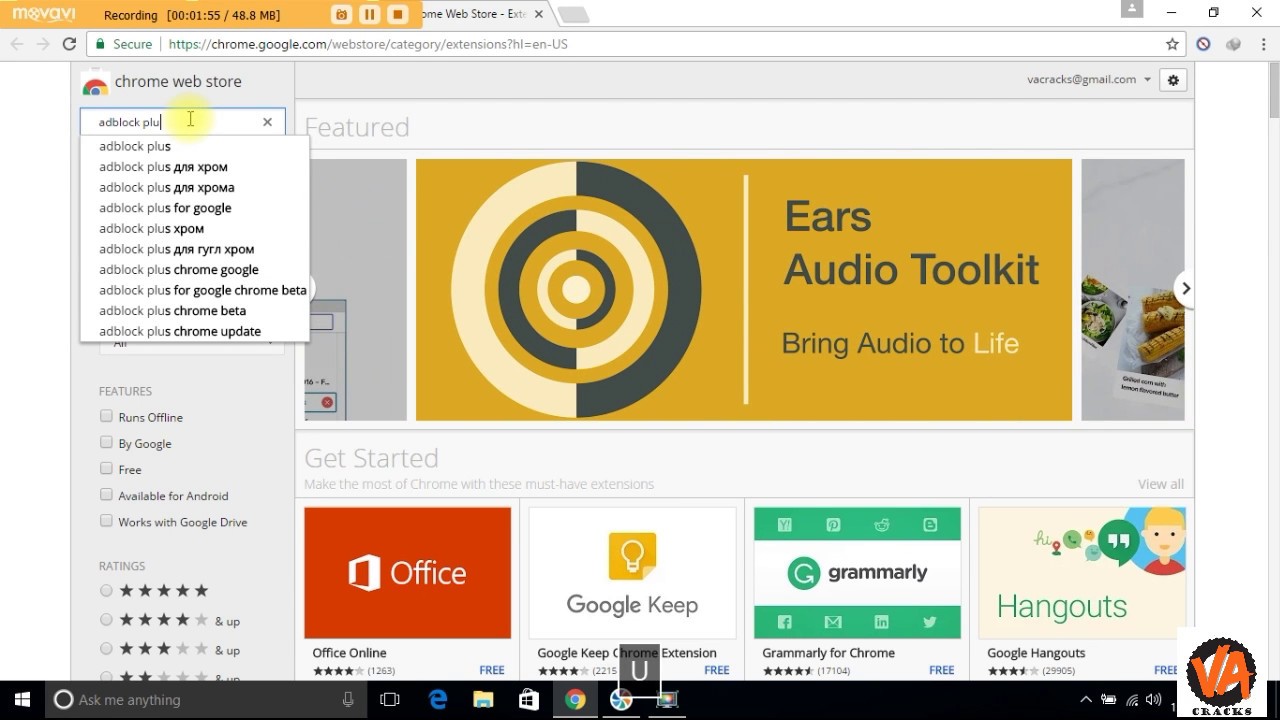Click View site information Secure label
The image size is (1280, 720).
point(123,44)
